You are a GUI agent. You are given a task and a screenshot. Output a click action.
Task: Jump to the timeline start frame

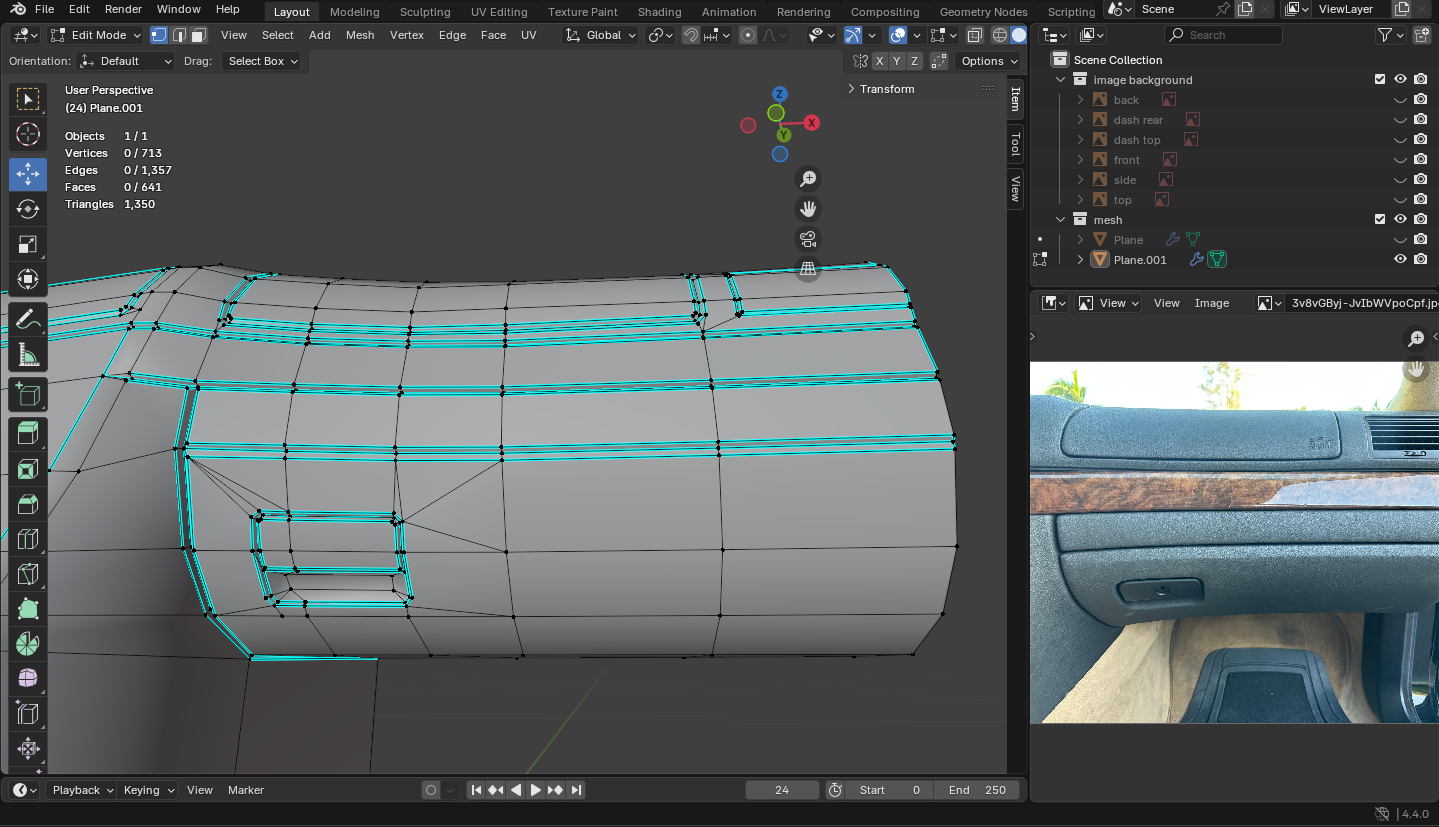[477, 790]
